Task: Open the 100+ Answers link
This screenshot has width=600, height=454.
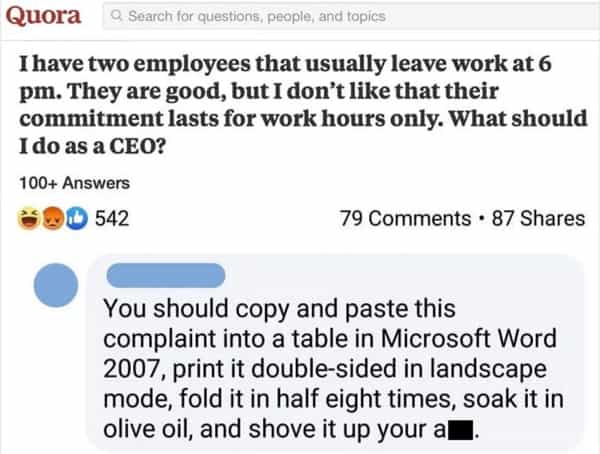Action: point(74,182)
